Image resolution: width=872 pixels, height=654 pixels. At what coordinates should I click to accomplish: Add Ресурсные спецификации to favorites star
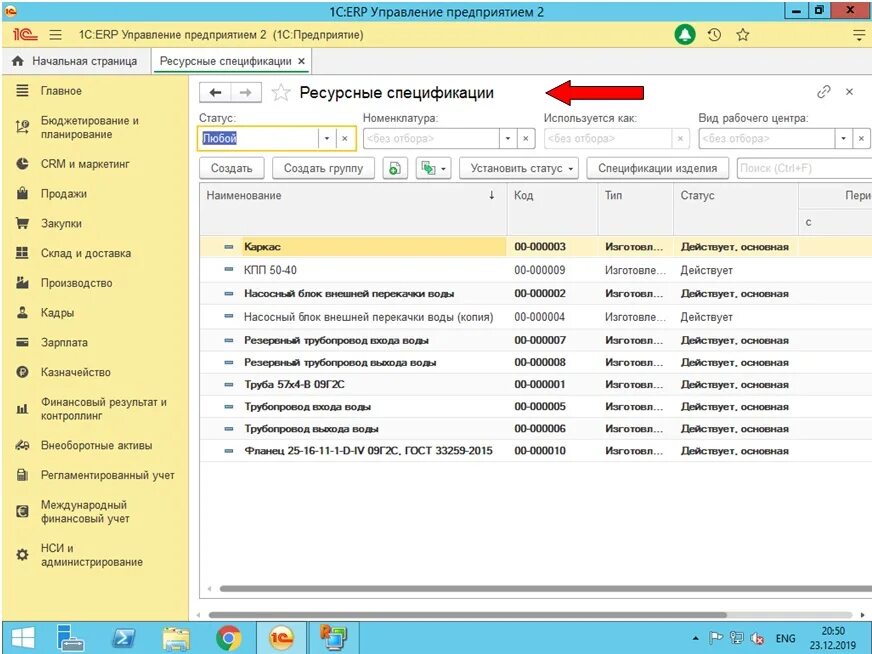(281, 92)
